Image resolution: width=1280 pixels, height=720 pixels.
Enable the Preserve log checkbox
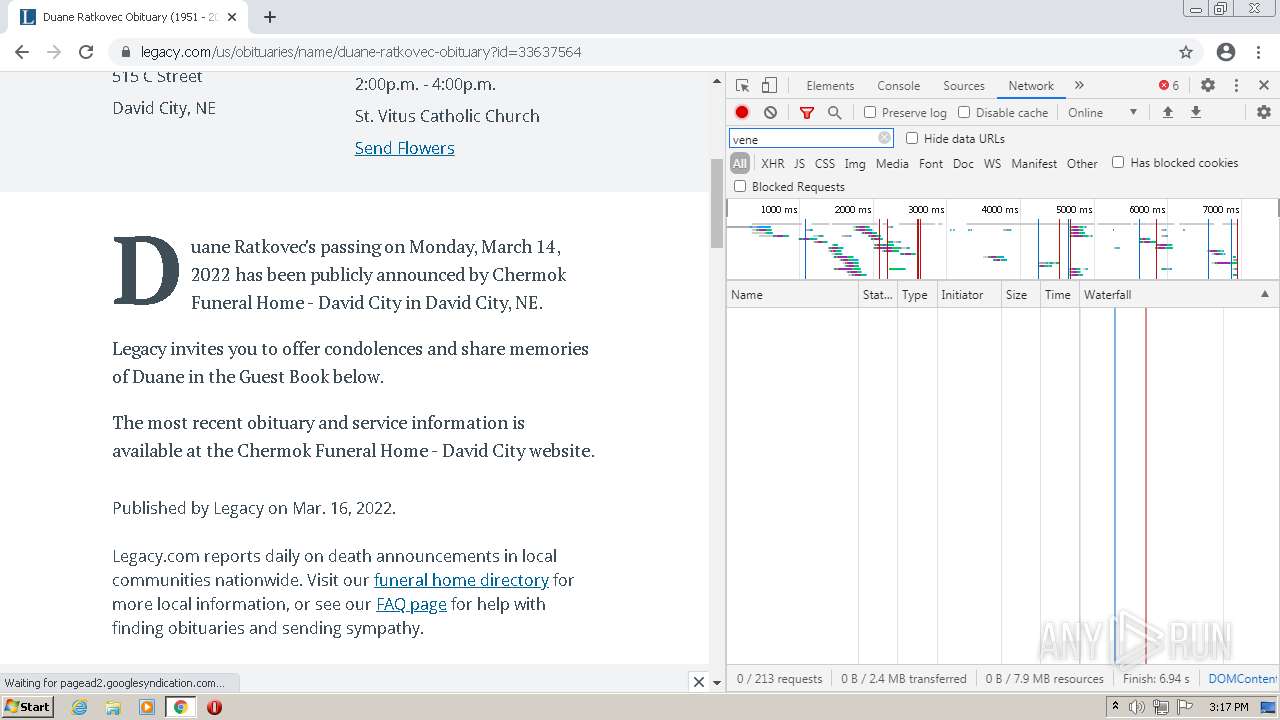[870, 113]
